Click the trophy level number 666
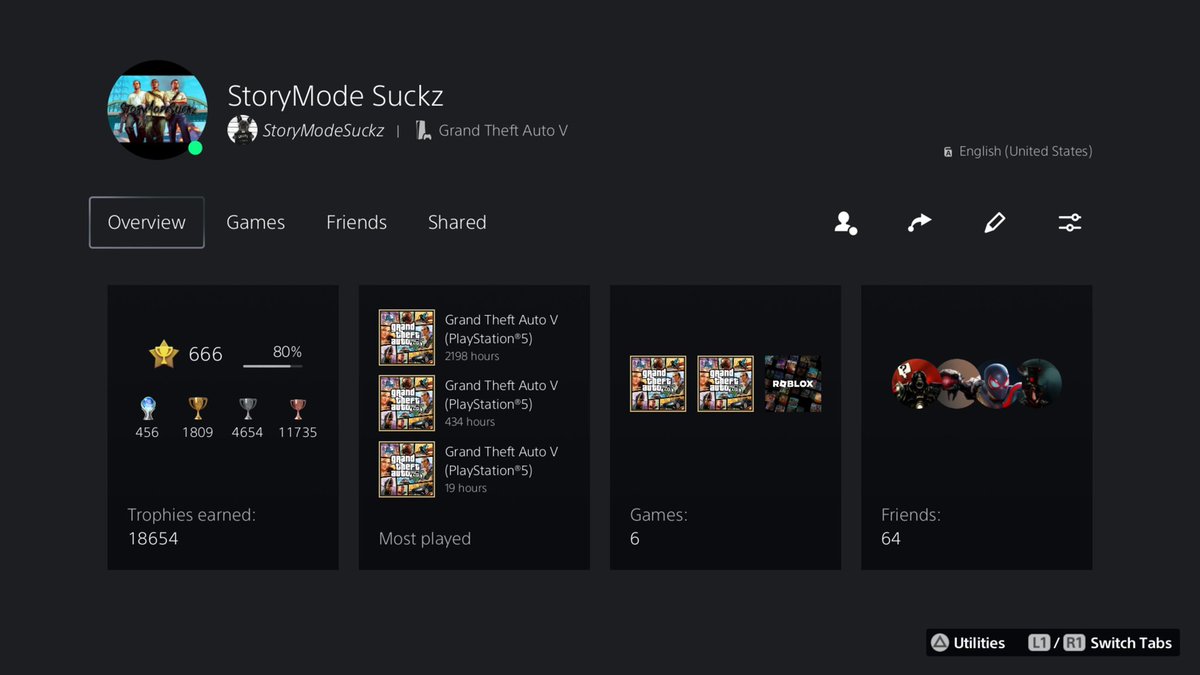Screen dimensions: 1200x675 [x=205, y=354]
